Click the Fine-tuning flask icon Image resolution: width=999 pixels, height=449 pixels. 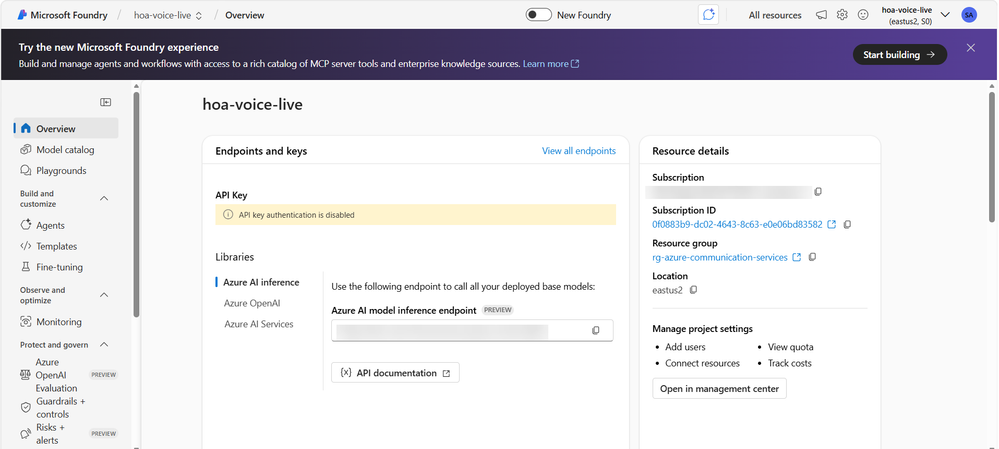coord(25,267)
